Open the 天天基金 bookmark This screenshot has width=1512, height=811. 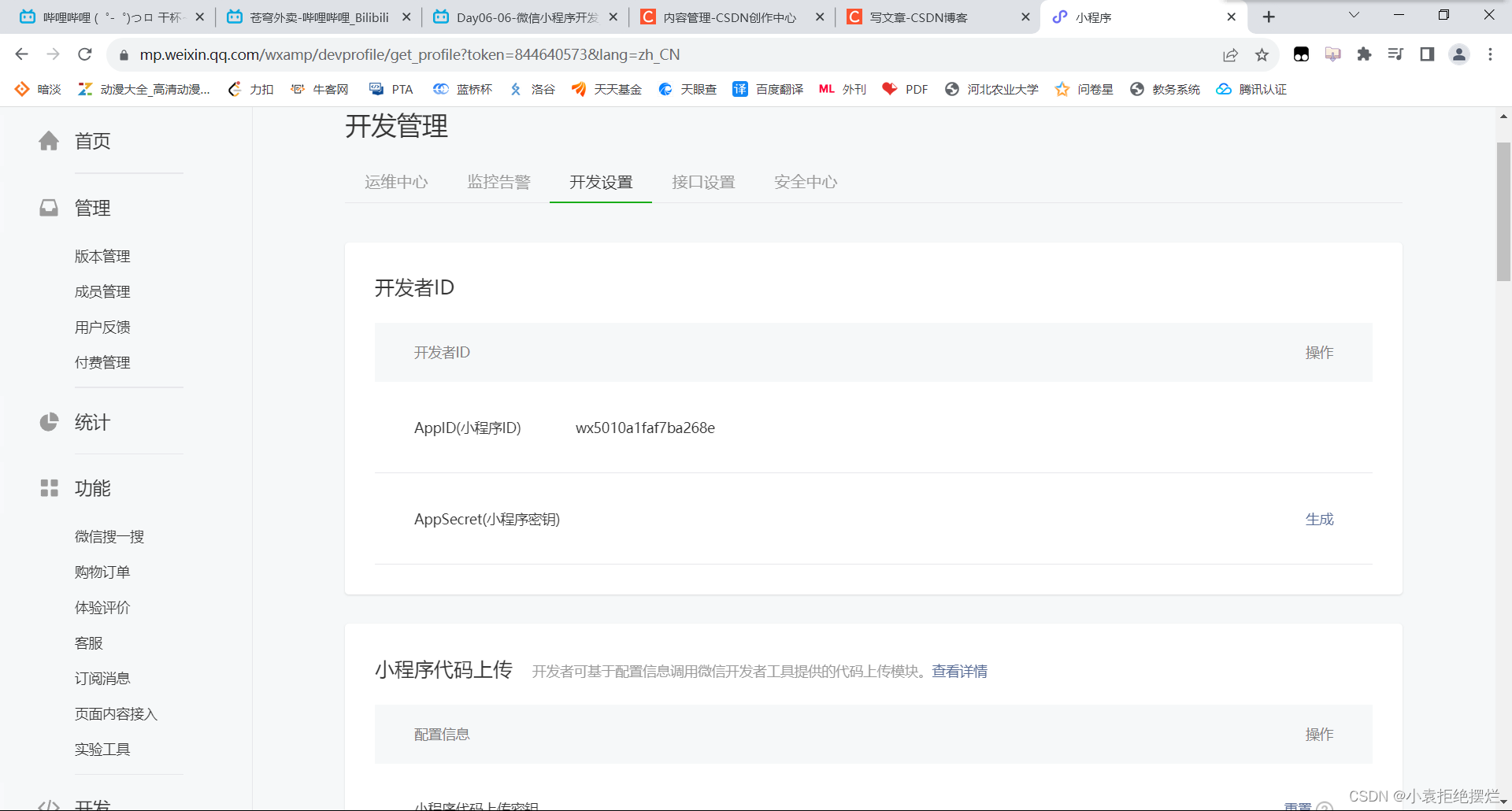[x=606, y=89]
